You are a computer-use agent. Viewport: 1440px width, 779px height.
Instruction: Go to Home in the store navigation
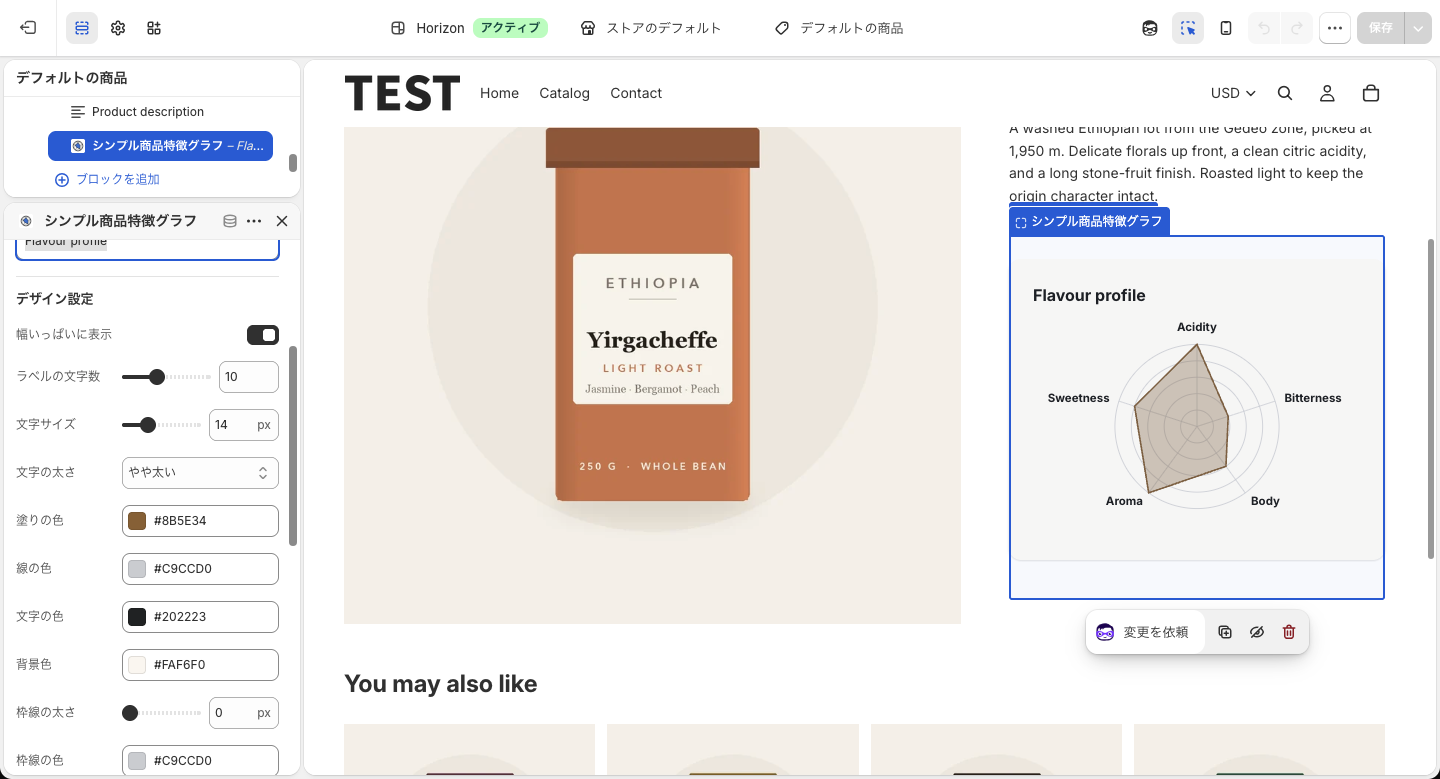(x=499, y=93)
